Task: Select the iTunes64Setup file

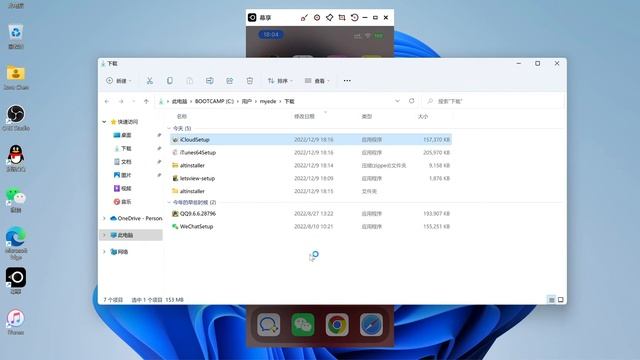Action: [x=311, y=153]
